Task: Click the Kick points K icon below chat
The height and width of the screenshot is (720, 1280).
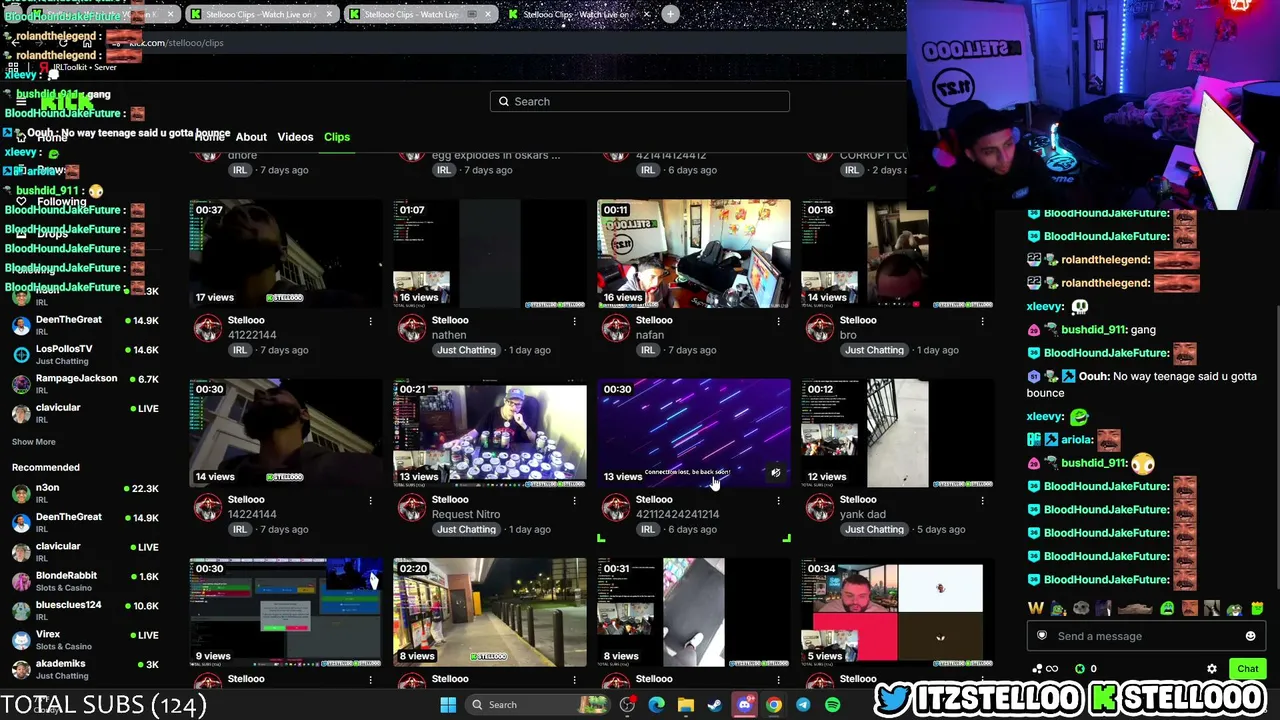Action: 1079,669
